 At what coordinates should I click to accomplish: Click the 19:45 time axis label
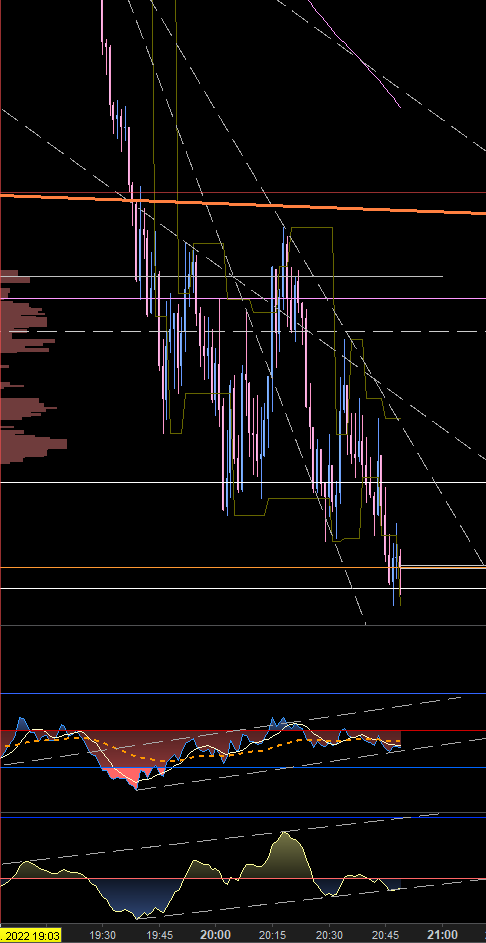159,936
